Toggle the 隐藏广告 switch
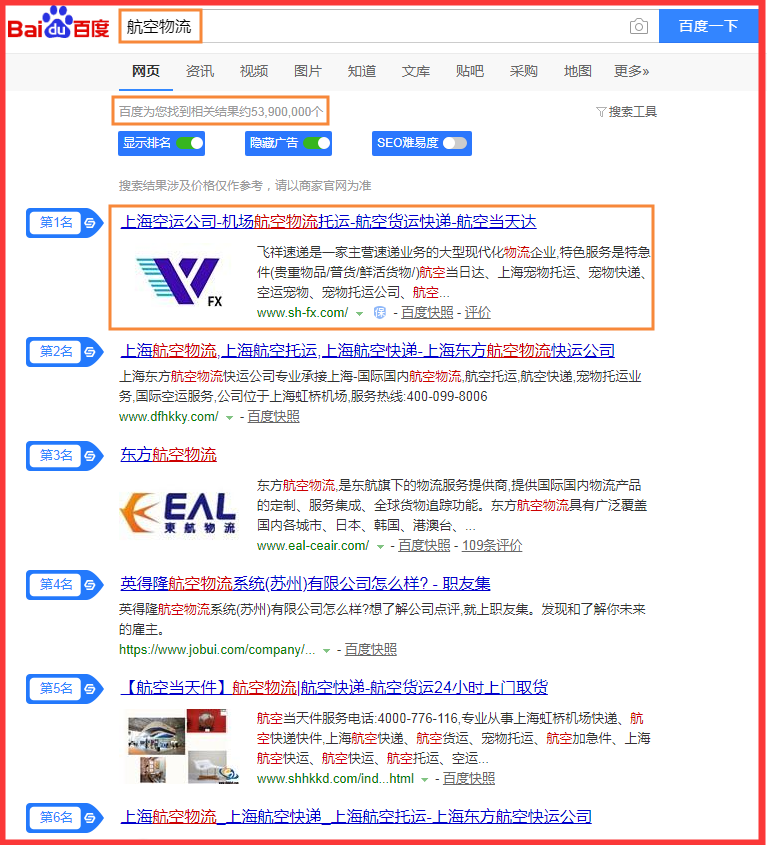This screenshot has width=767, height=845. point(316,143)
